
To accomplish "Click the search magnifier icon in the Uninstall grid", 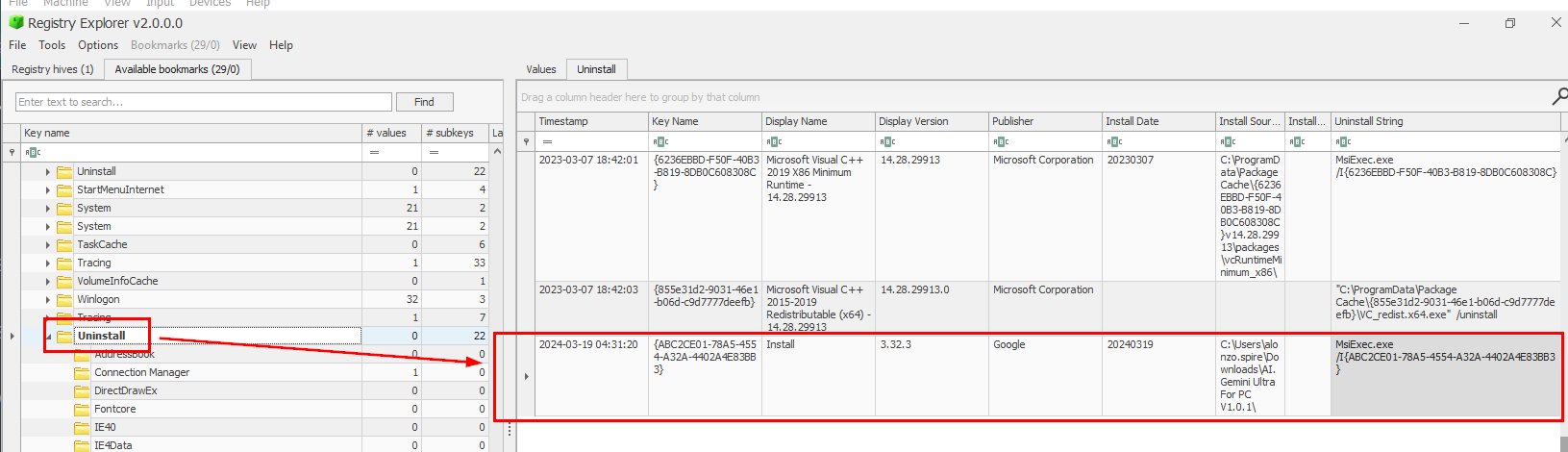I will (x=1558, y=96).
